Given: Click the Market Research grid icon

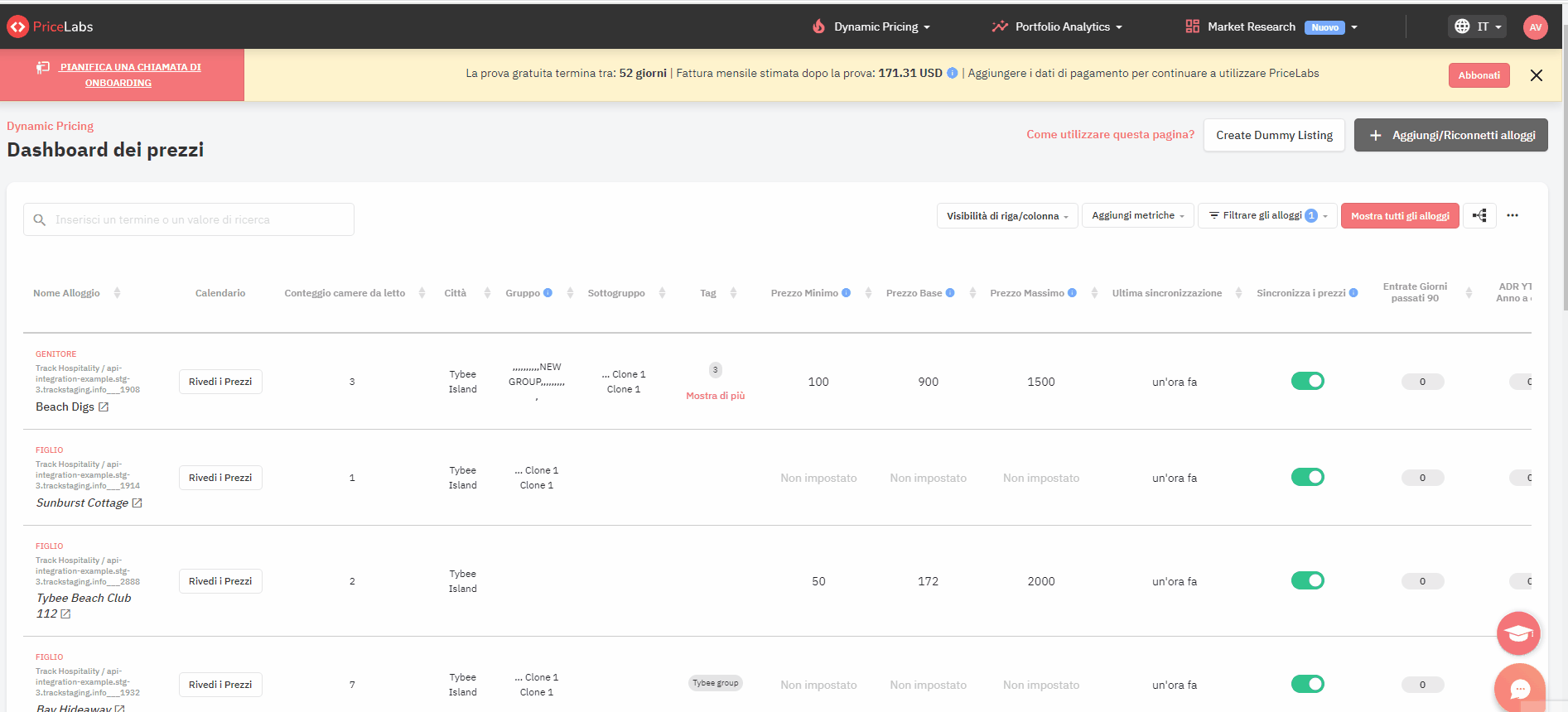Looking at the screenshot, I should point(1192,26).
